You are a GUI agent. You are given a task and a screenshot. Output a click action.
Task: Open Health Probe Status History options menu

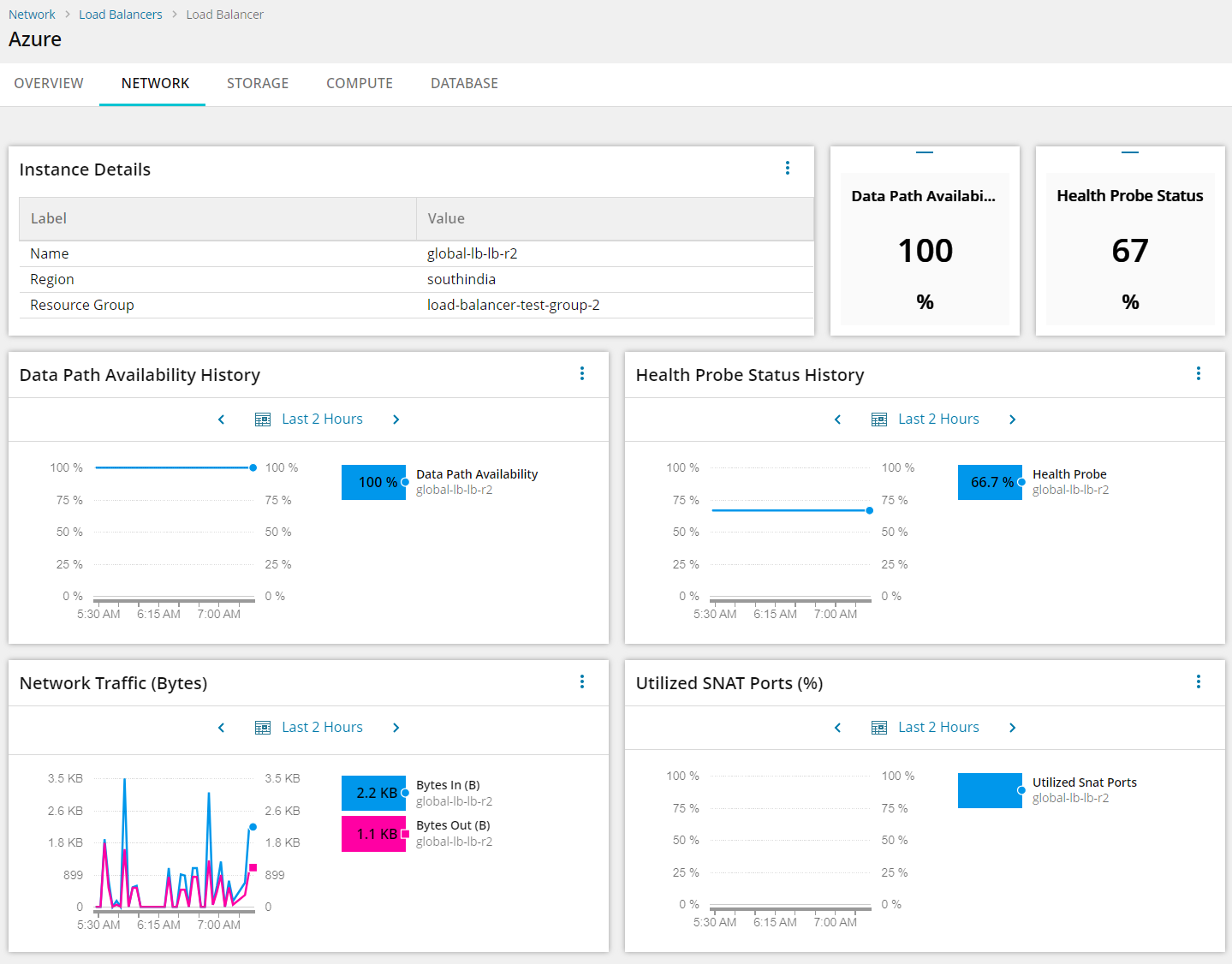(1199, 373)
